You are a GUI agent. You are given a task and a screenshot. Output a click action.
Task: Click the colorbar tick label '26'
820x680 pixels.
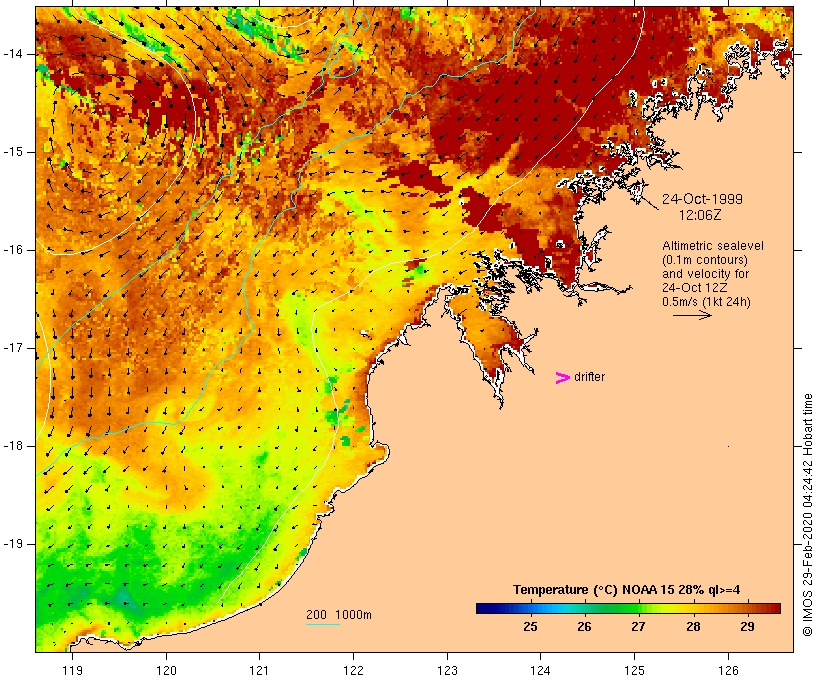click(585, 627)
